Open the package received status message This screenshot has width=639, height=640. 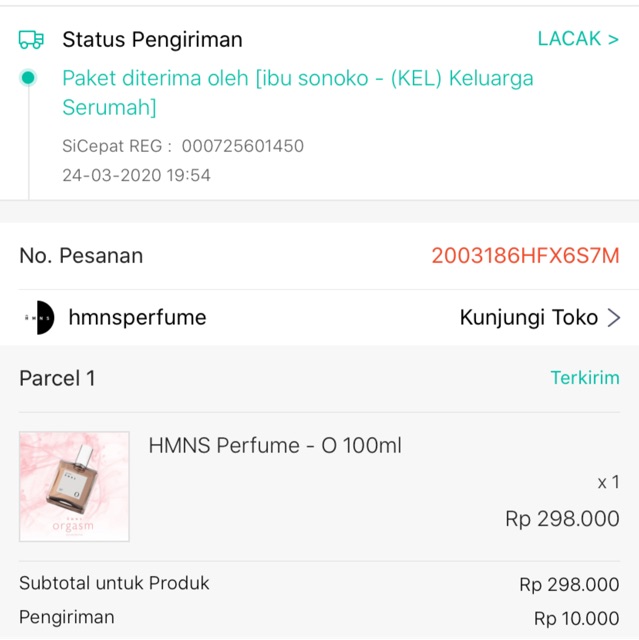coord(297,92)
